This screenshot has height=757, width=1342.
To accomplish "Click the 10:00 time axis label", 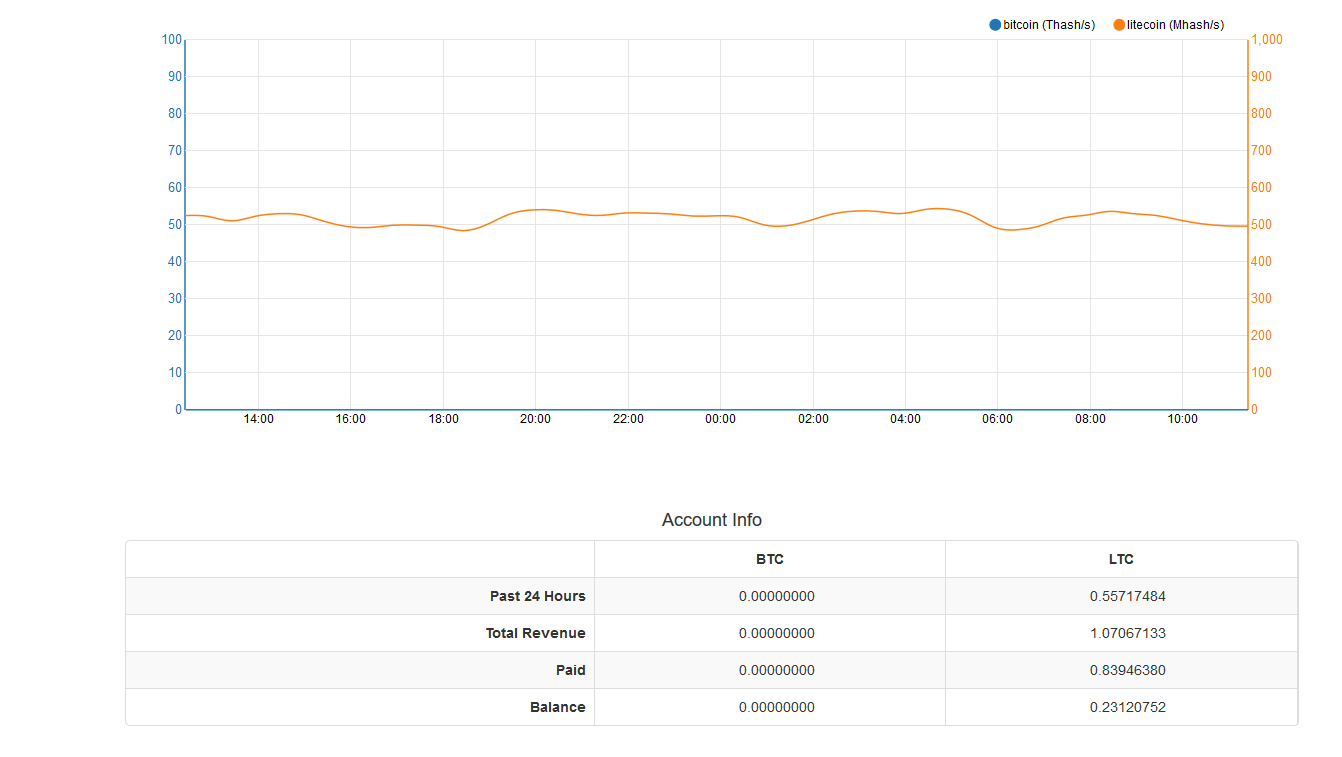I will 1182,419.
